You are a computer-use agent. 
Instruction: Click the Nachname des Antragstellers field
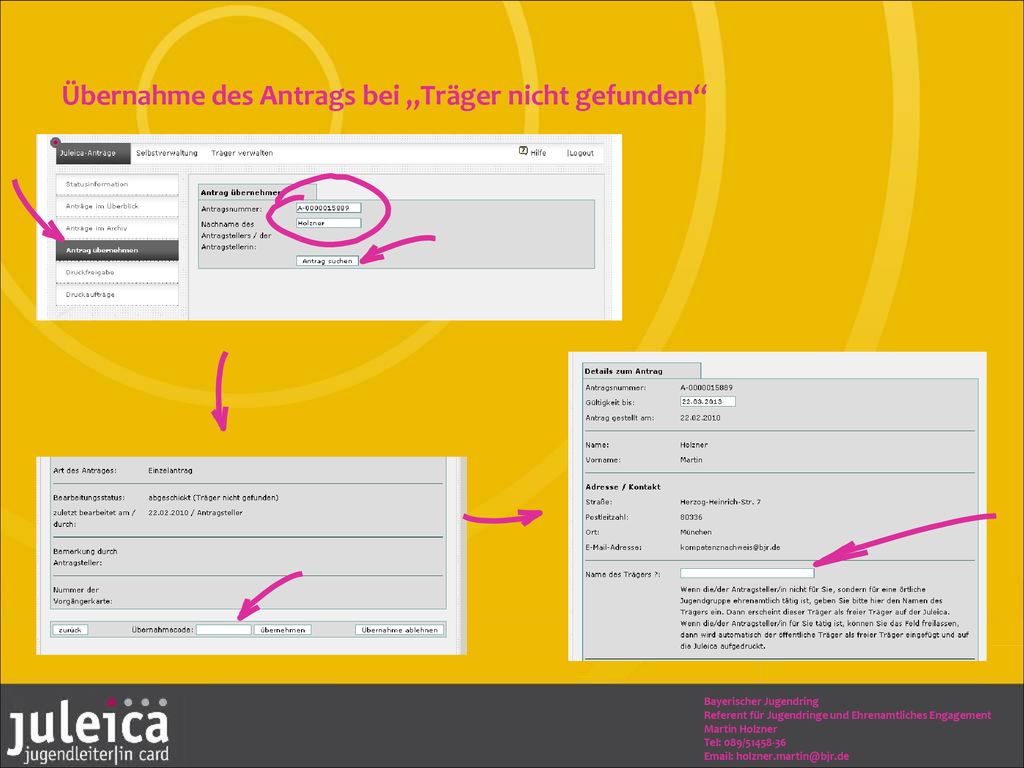coord(328,223)
